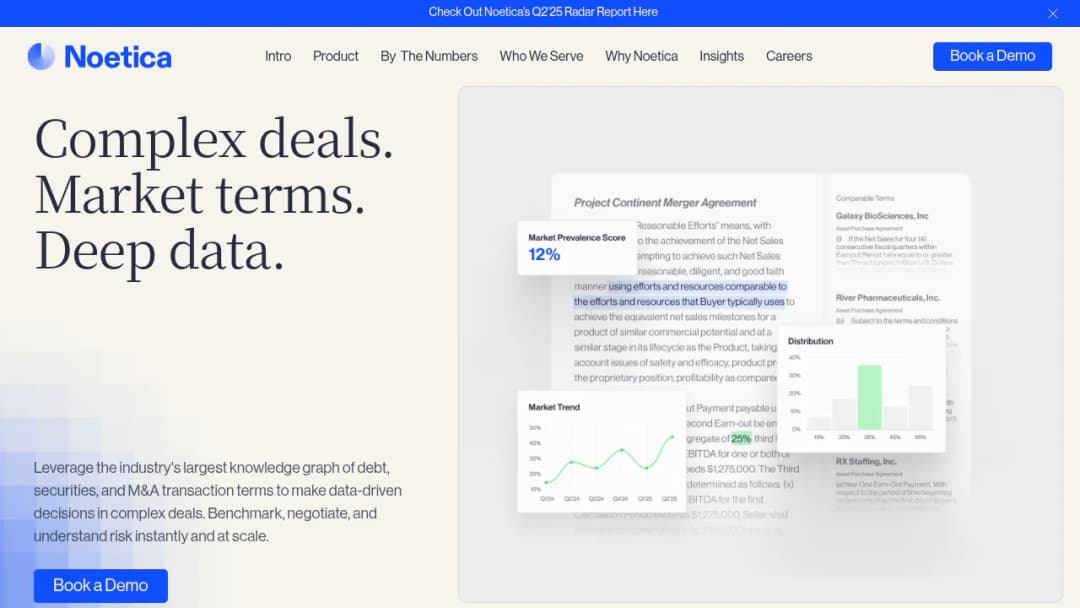
Task: Click the Distribution bar chart card
Action: [861, 389]
